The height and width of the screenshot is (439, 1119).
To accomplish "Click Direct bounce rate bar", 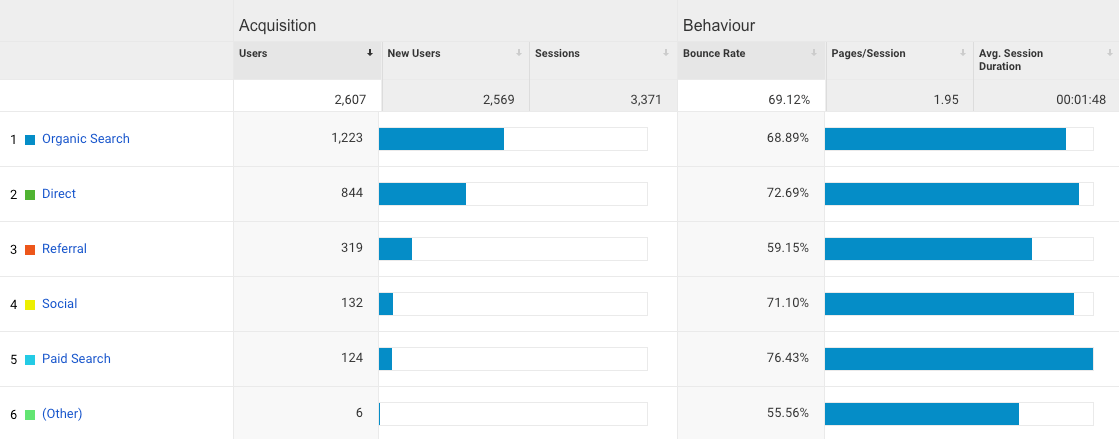I will [x=952, y=194].
